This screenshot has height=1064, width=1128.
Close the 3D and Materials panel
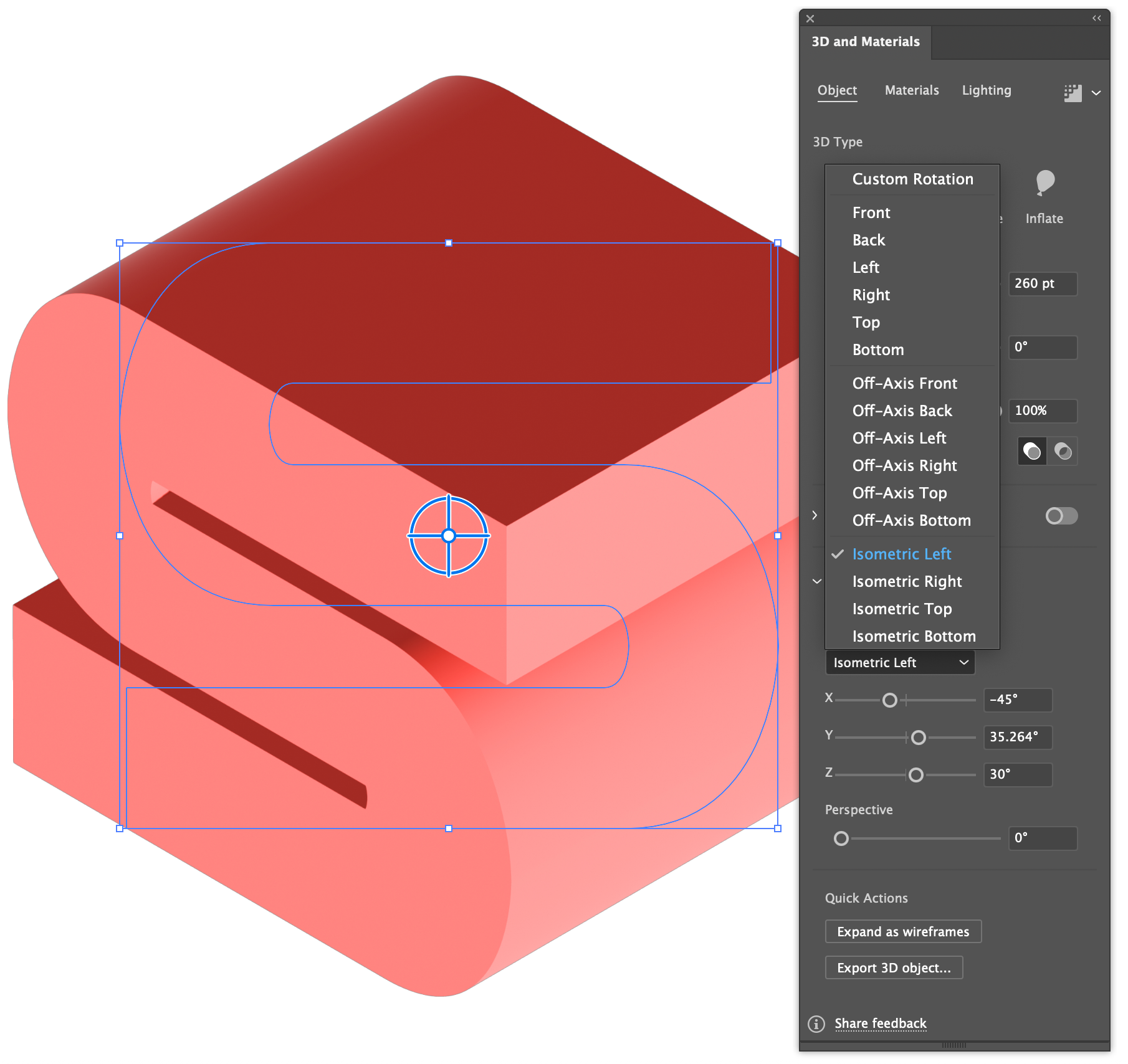(810, 18)
